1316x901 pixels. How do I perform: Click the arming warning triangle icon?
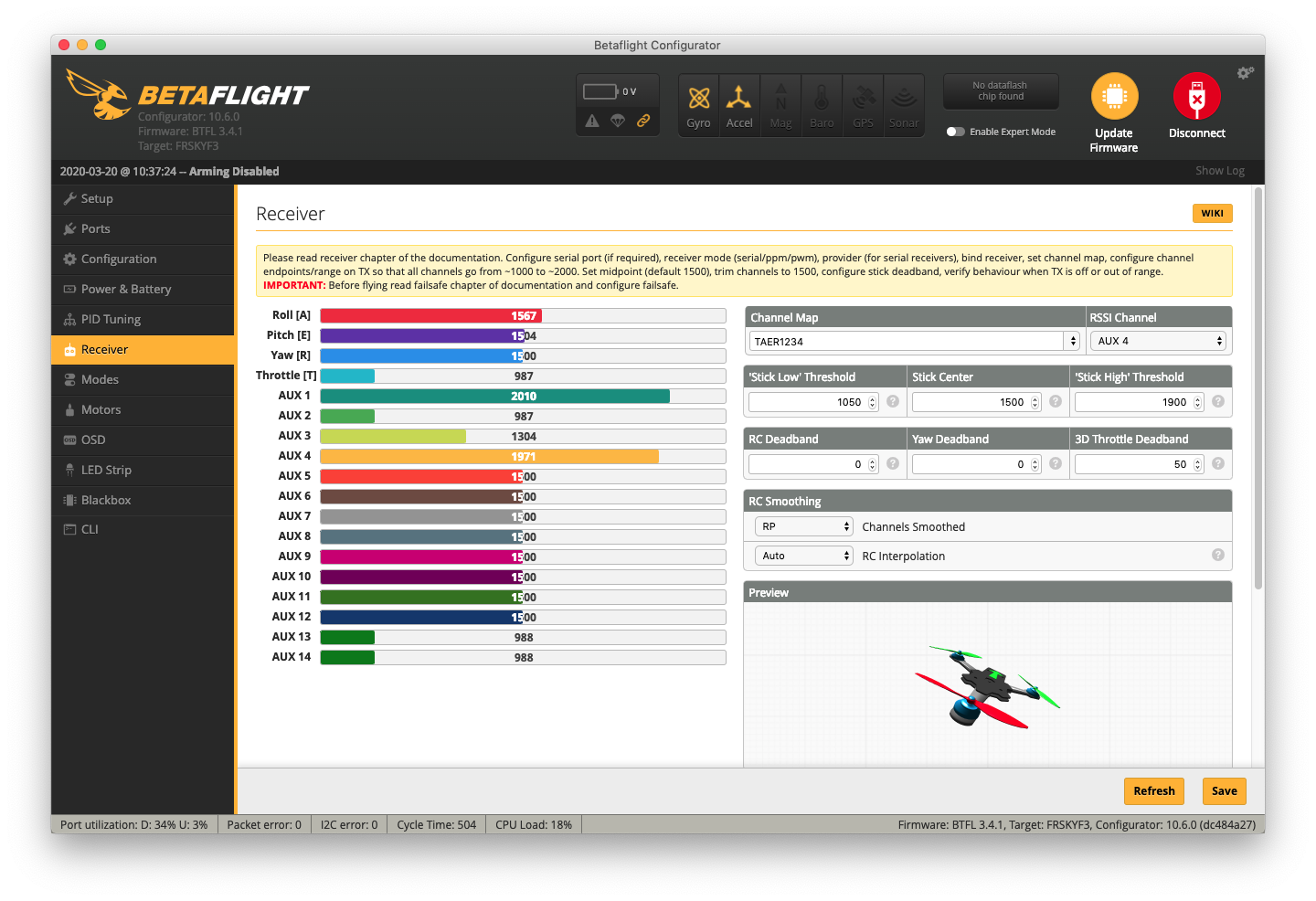(592, 121)
